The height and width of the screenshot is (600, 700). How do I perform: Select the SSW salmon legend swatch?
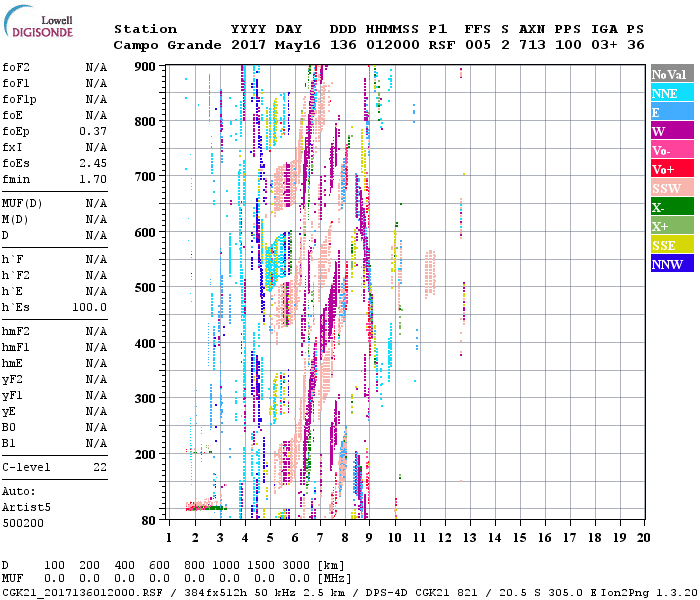672,188
